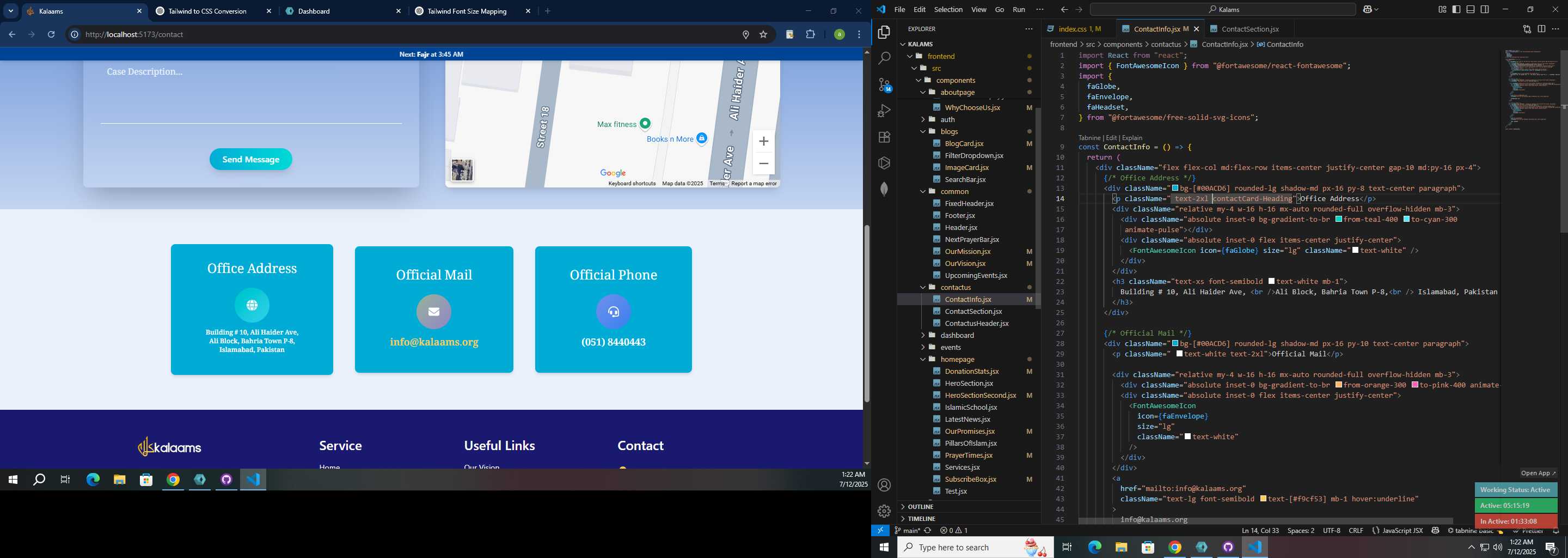Viewport: 1568px width, 558px height.
Task: Click the #f9cf53 color swatch on line 43
Action: pyautogui.click(x=1263, y=499)
